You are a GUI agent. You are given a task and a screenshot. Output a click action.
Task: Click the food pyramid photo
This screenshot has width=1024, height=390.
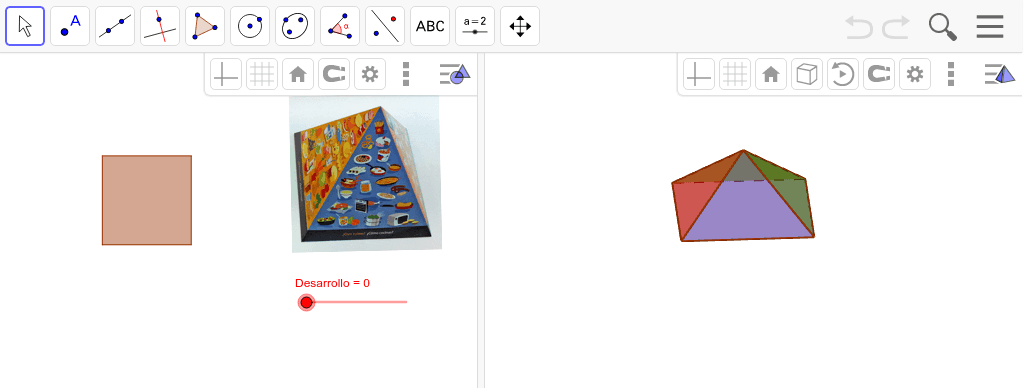(366, 174)
